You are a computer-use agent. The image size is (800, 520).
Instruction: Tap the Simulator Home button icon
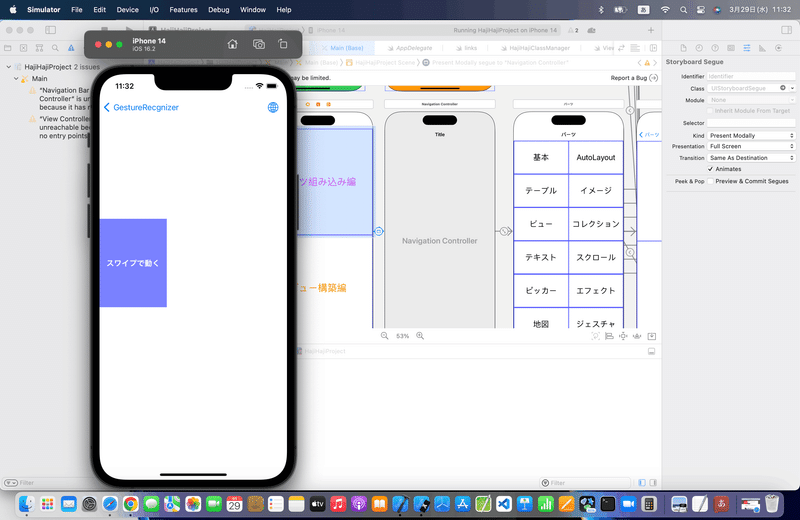232,44
